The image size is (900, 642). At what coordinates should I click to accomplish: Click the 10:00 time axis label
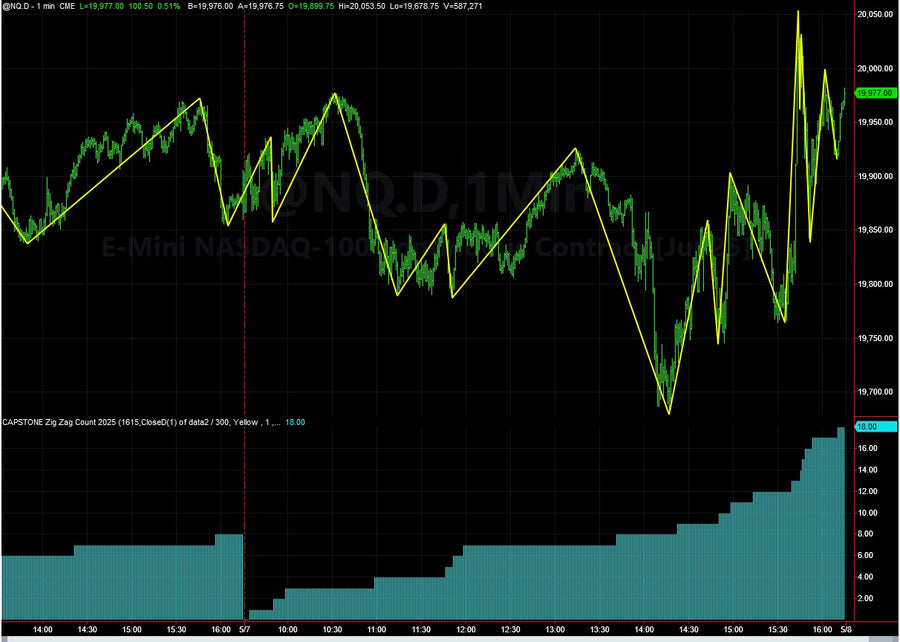[288, 629]
